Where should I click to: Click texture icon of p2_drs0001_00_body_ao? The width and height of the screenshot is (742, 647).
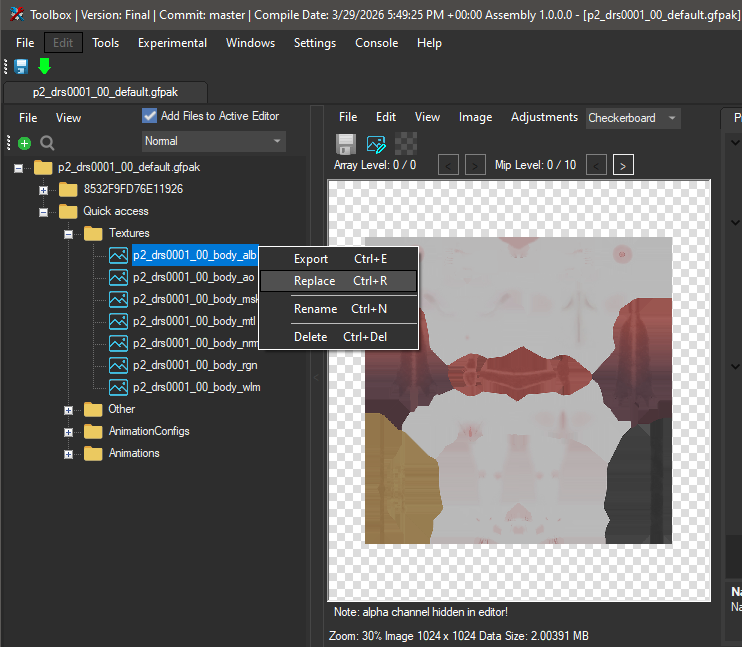pos(118,277)
